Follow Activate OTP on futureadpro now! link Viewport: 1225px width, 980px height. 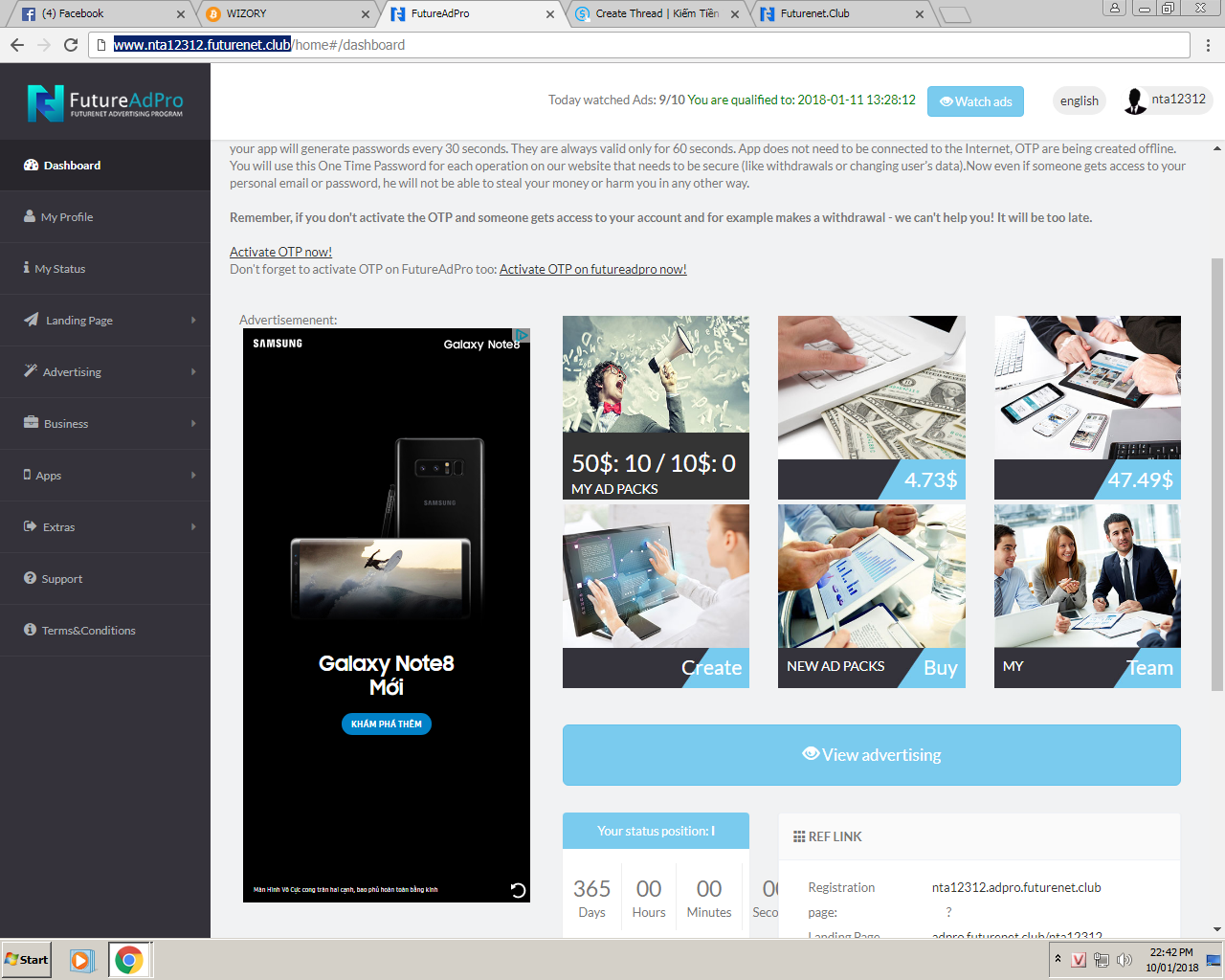point(593,269)
